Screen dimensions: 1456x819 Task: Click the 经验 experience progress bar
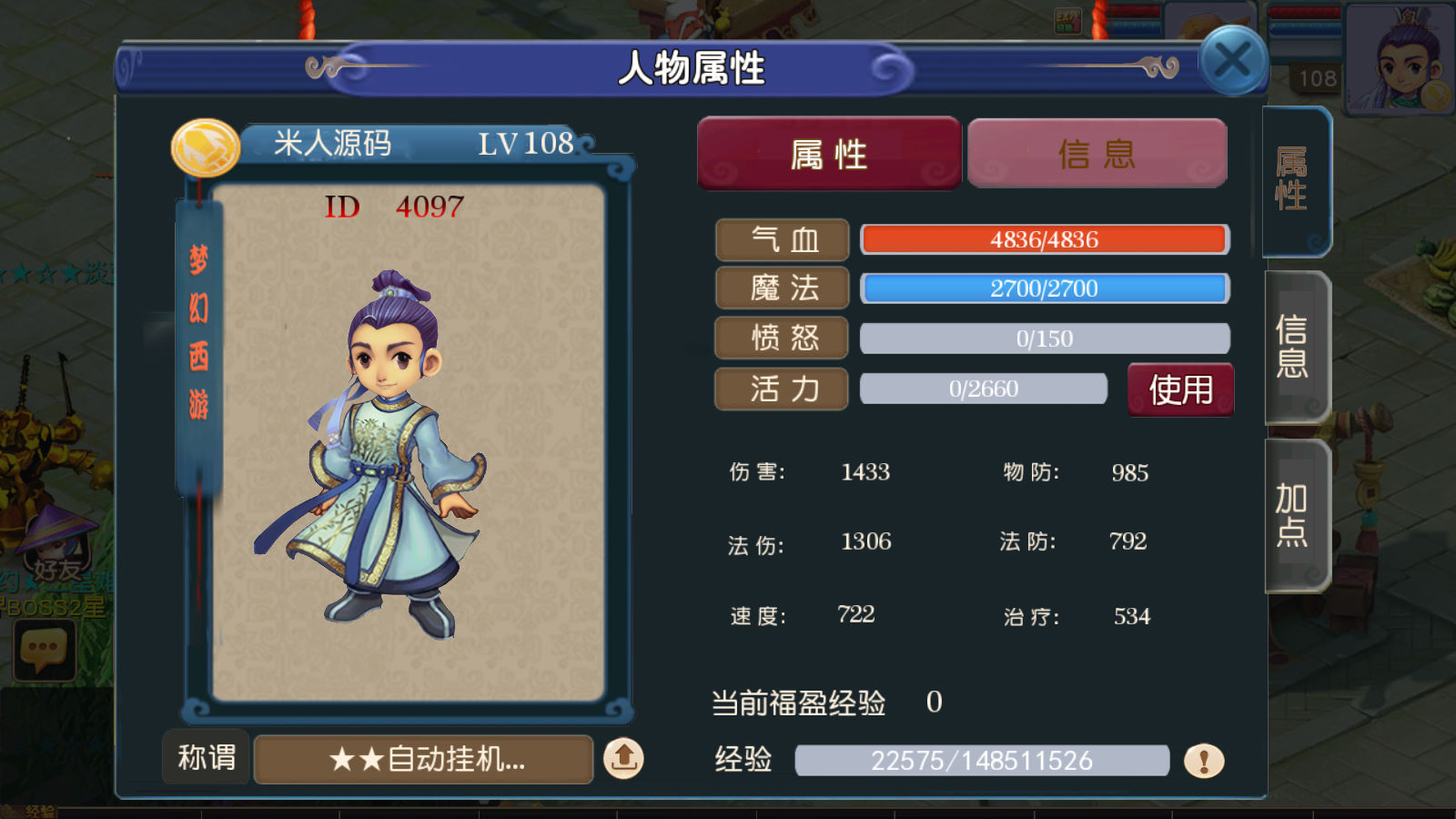coord(982,760)
